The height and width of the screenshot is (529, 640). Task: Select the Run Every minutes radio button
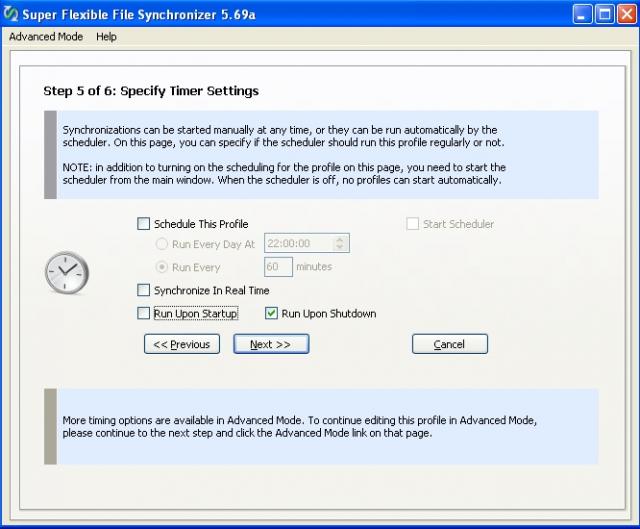tap(161, 267)
